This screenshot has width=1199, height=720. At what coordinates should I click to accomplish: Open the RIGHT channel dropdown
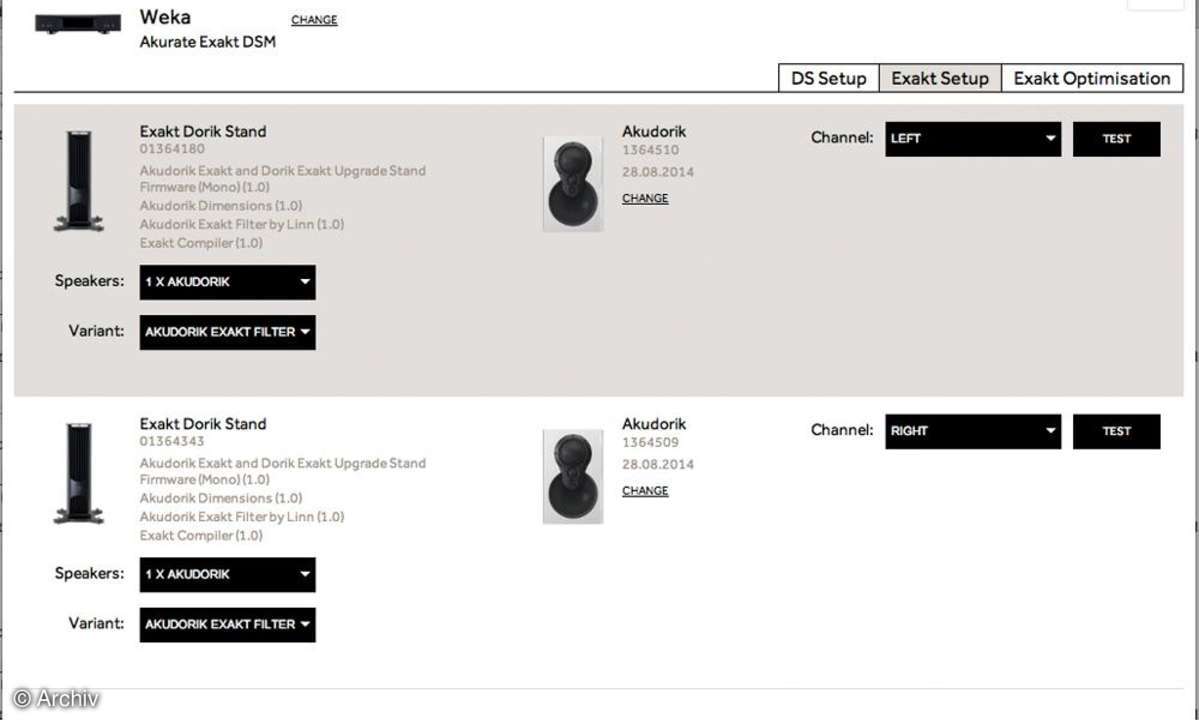tap(972, 431)
